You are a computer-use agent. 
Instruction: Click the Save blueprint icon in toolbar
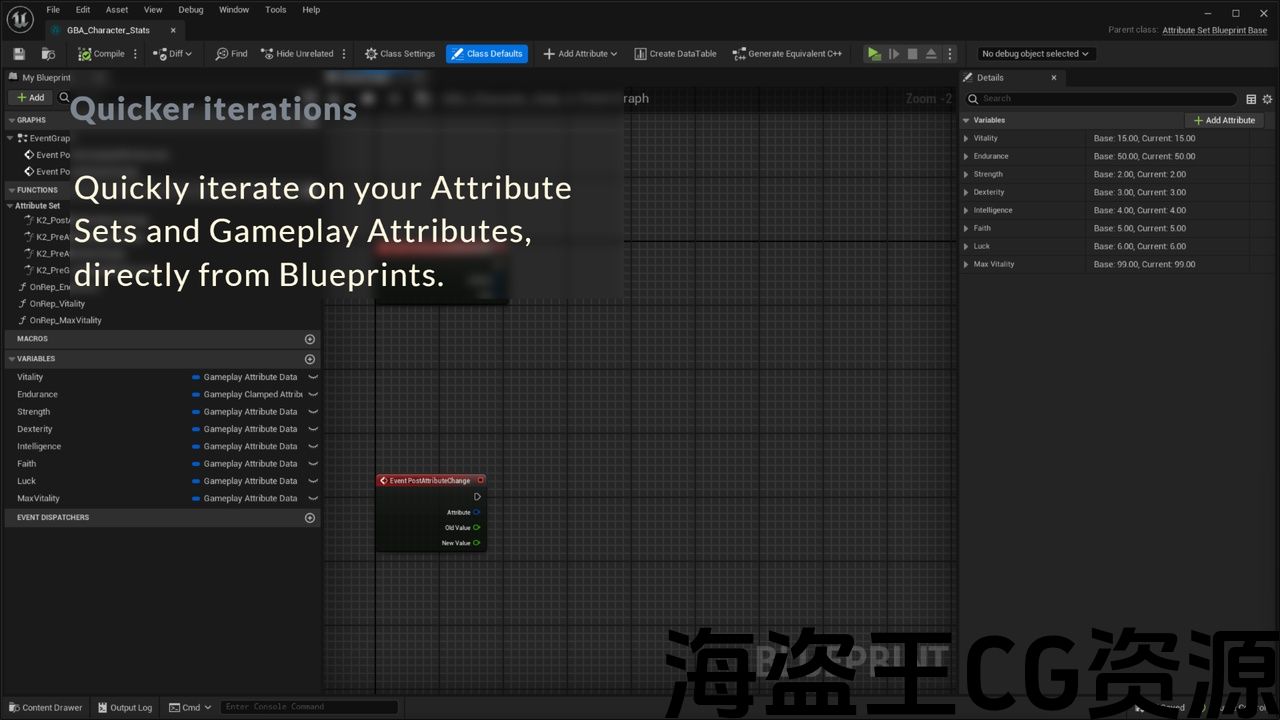point(19,54)
